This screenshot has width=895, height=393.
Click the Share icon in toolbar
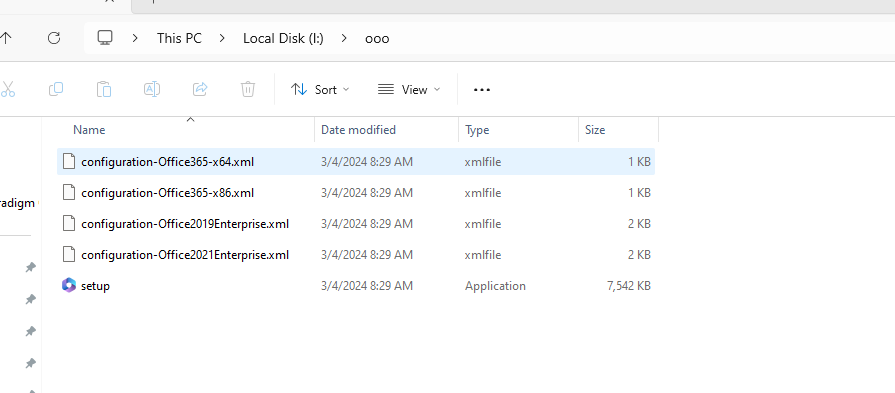click(x=200, y=89)
